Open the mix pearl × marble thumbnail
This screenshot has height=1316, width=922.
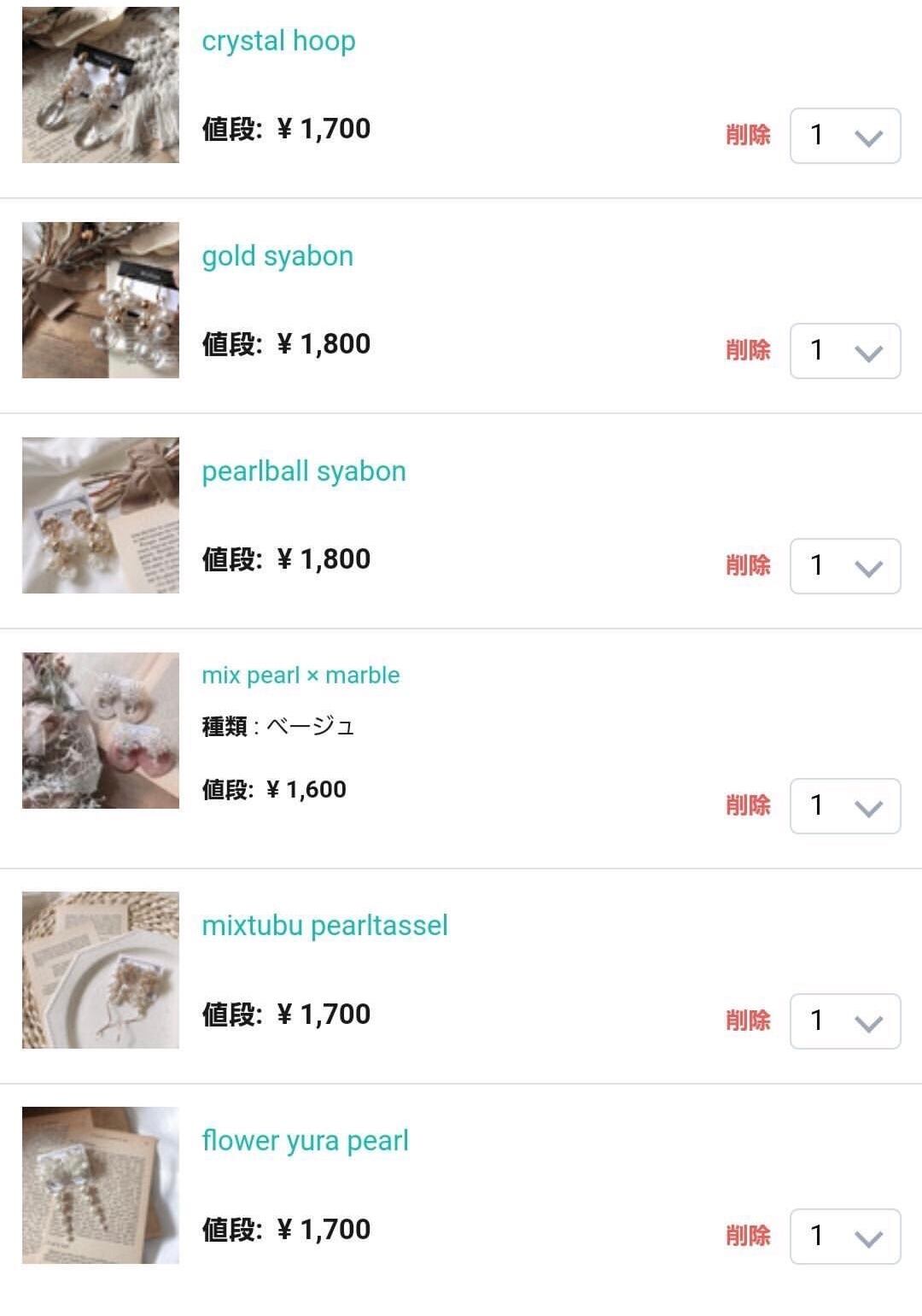click(x=101, y=730)
